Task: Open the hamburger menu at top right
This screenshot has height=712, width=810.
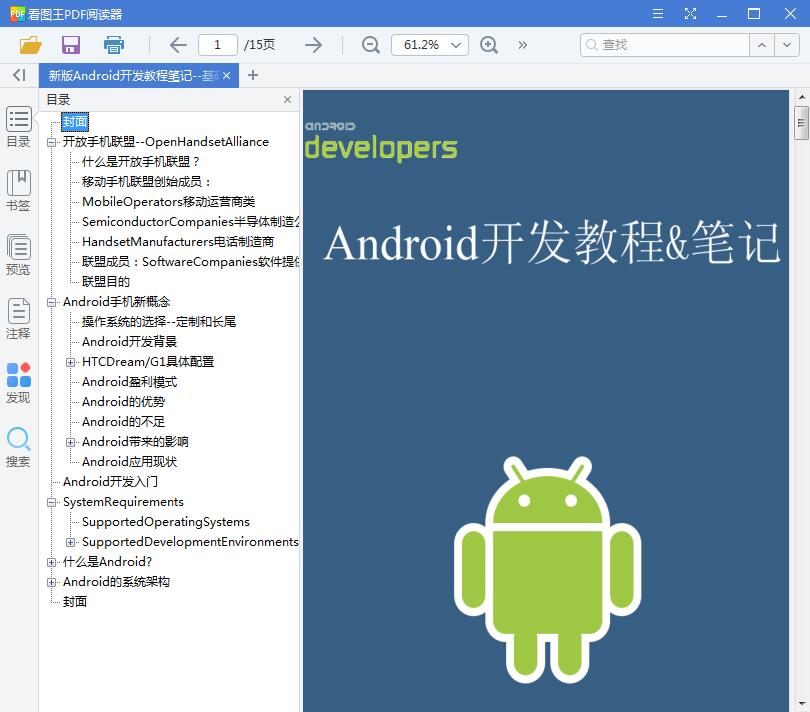Action: pyautogui.click(x=657, y=13)
